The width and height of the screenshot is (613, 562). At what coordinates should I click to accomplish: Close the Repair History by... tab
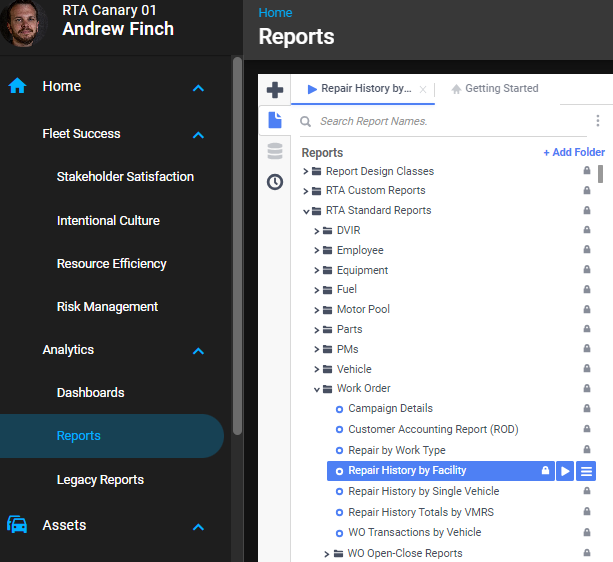pos(423,89)
